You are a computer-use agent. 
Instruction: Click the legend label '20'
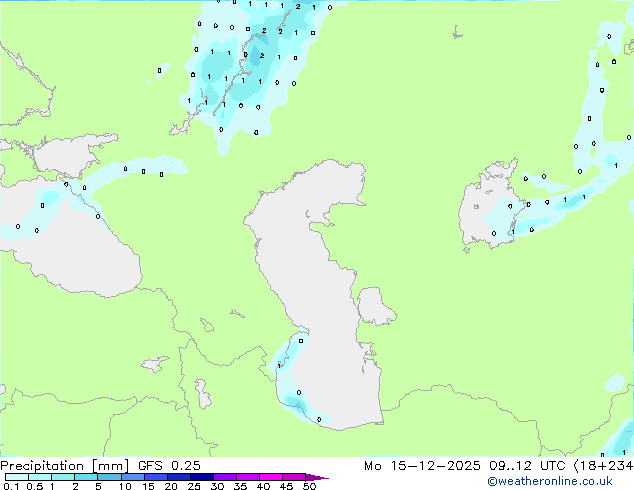pyautogui.click(x=171, y=486)
